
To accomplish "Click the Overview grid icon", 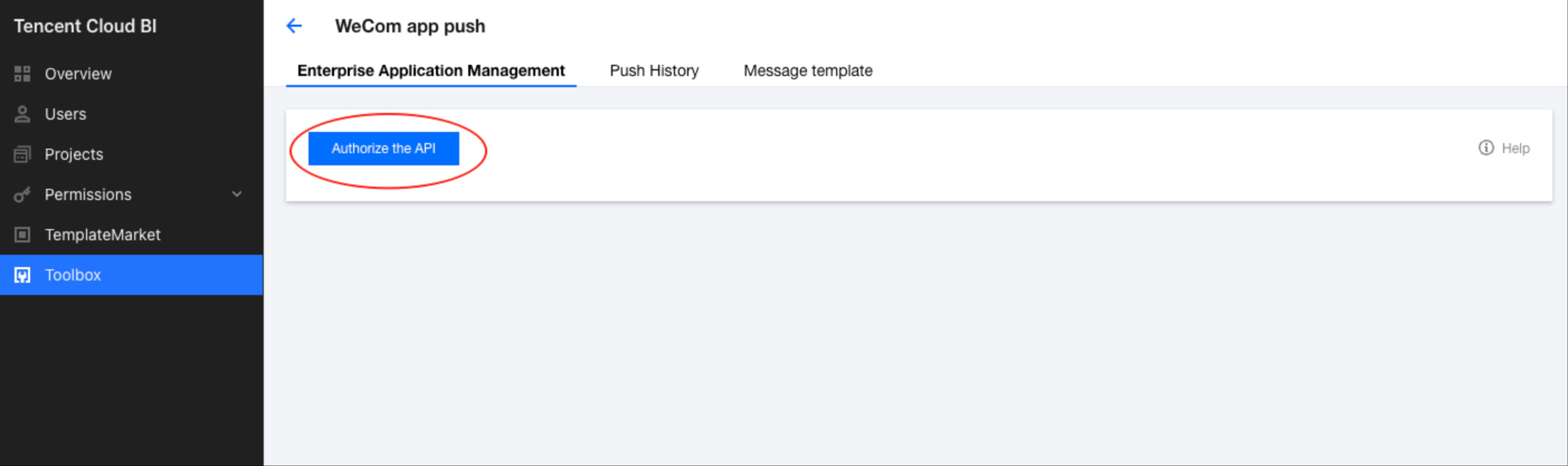I will pyautogui.click(x=22, y=74).
